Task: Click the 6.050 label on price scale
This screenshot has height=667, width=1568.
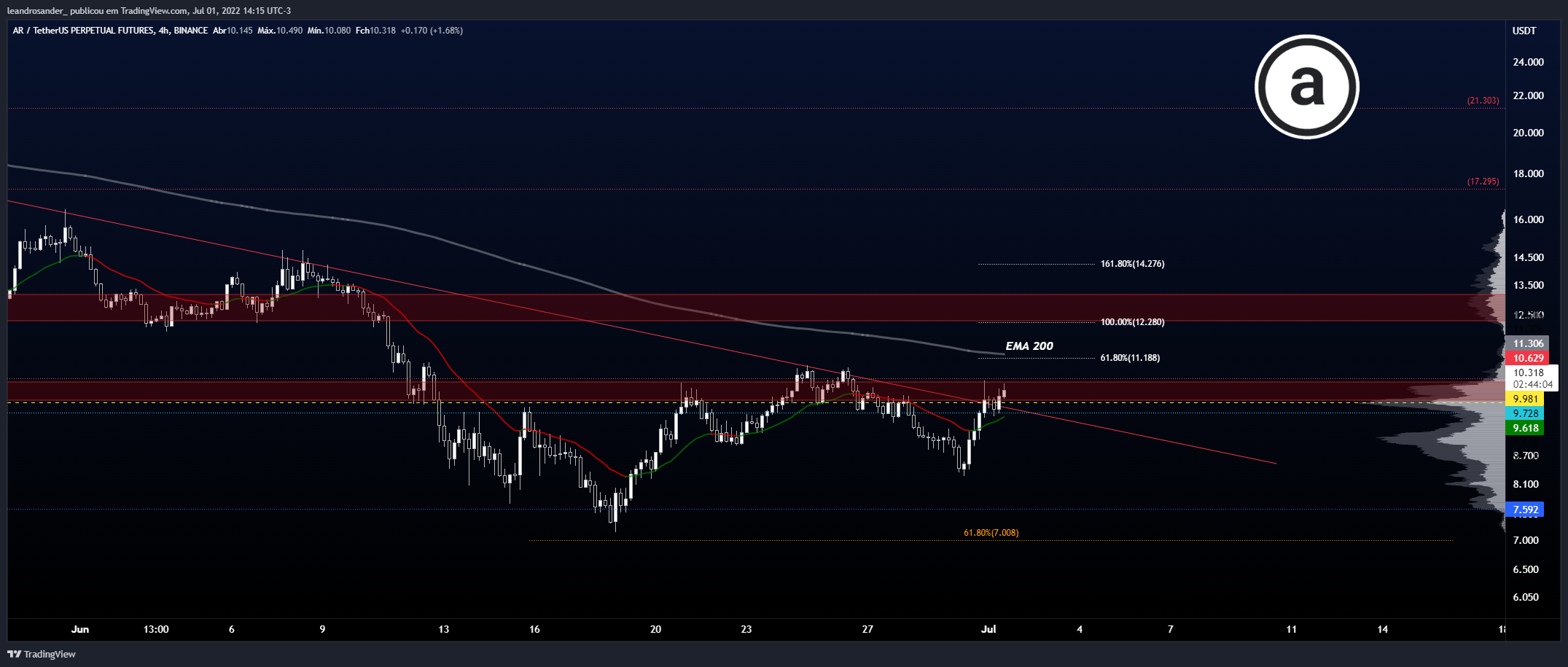Action: point(1526,597)
